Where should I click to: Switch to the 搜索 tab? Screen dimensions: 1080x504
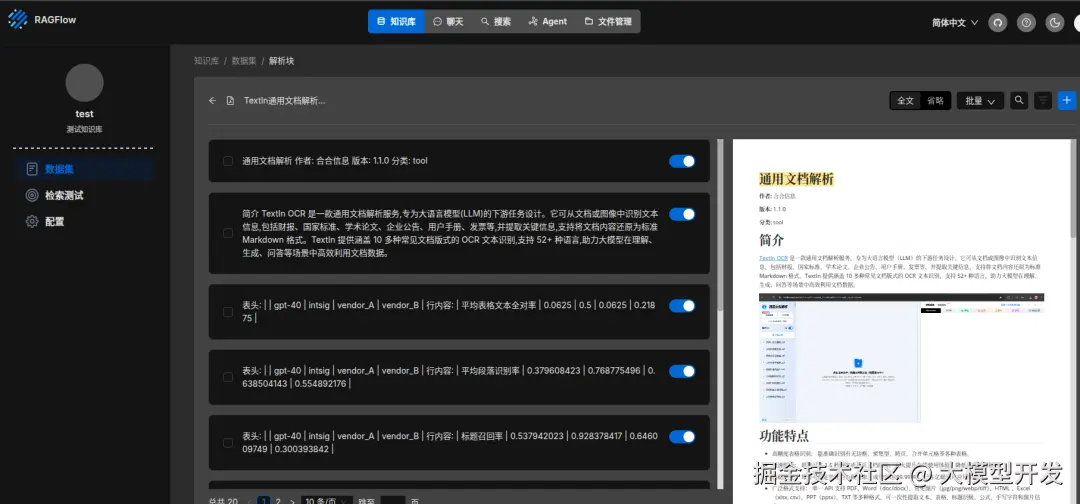[x=496, y=21]
